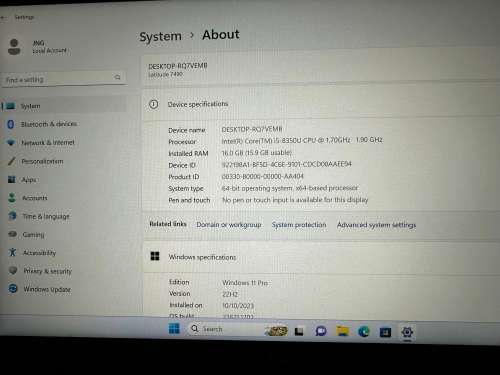This screenshot has width=500, height=375.
Task: Click the 10/10/2023 installed on date
Action: click(238, 306)
